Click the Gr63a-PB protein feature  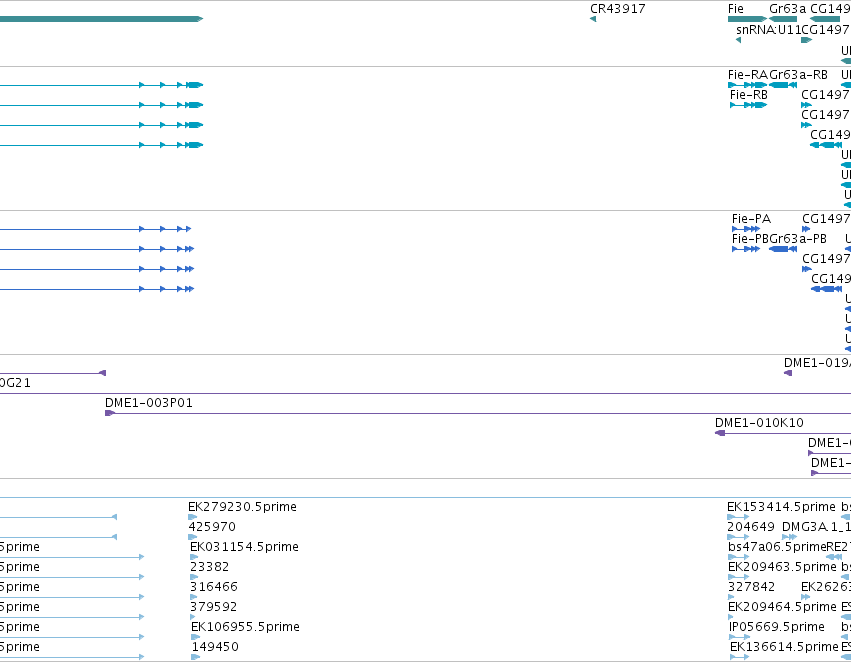pos(783,249)
